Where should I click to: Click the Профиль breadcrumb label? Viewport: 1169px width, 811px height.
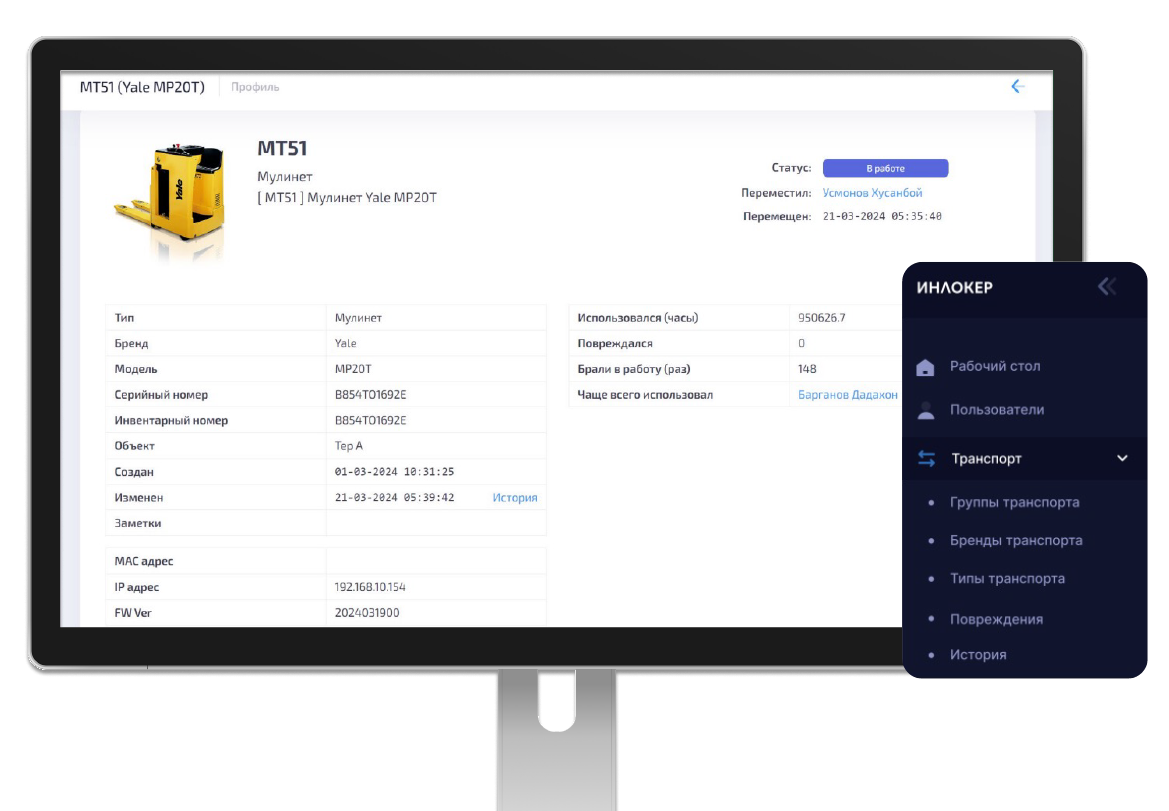coord(255,87)
